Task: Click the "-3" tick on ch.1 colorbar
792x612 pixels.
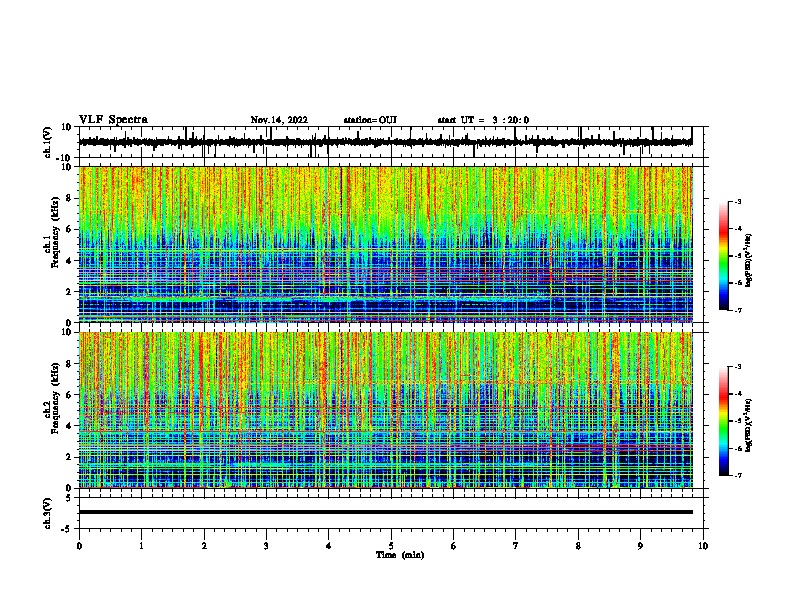Action: [x=737, y=201]
